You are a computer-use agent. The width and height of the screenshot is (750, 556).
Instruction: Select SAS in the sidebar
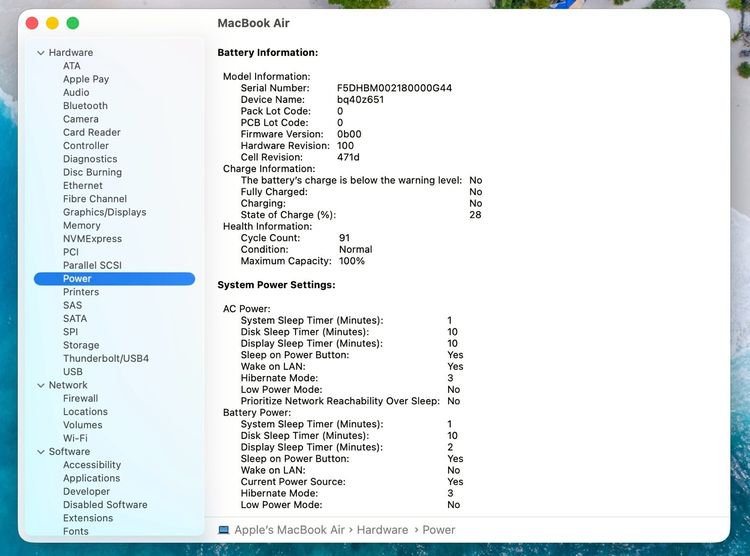pyautogui.click(x=73, y=305)
